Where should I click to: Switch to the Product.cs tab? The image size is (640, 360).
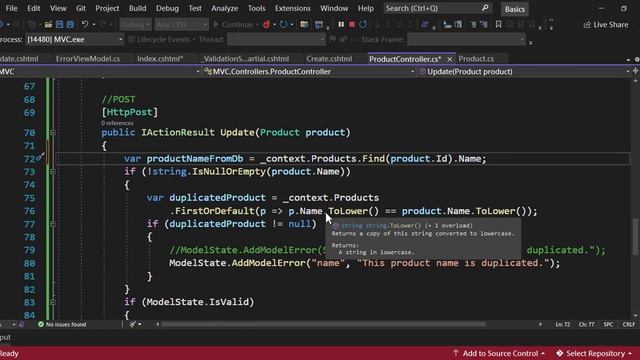pos(476,59)
